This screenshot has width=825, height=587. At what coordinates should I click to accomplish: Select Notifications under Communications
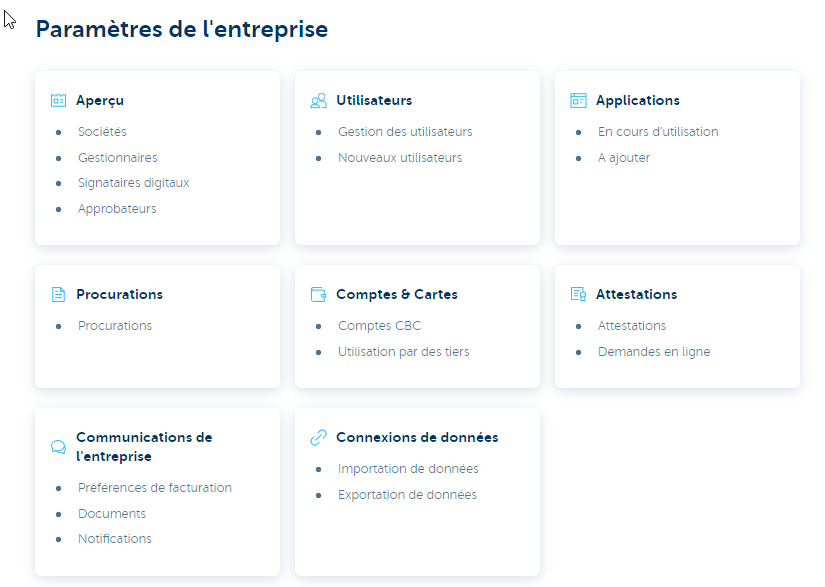[114, 538]
